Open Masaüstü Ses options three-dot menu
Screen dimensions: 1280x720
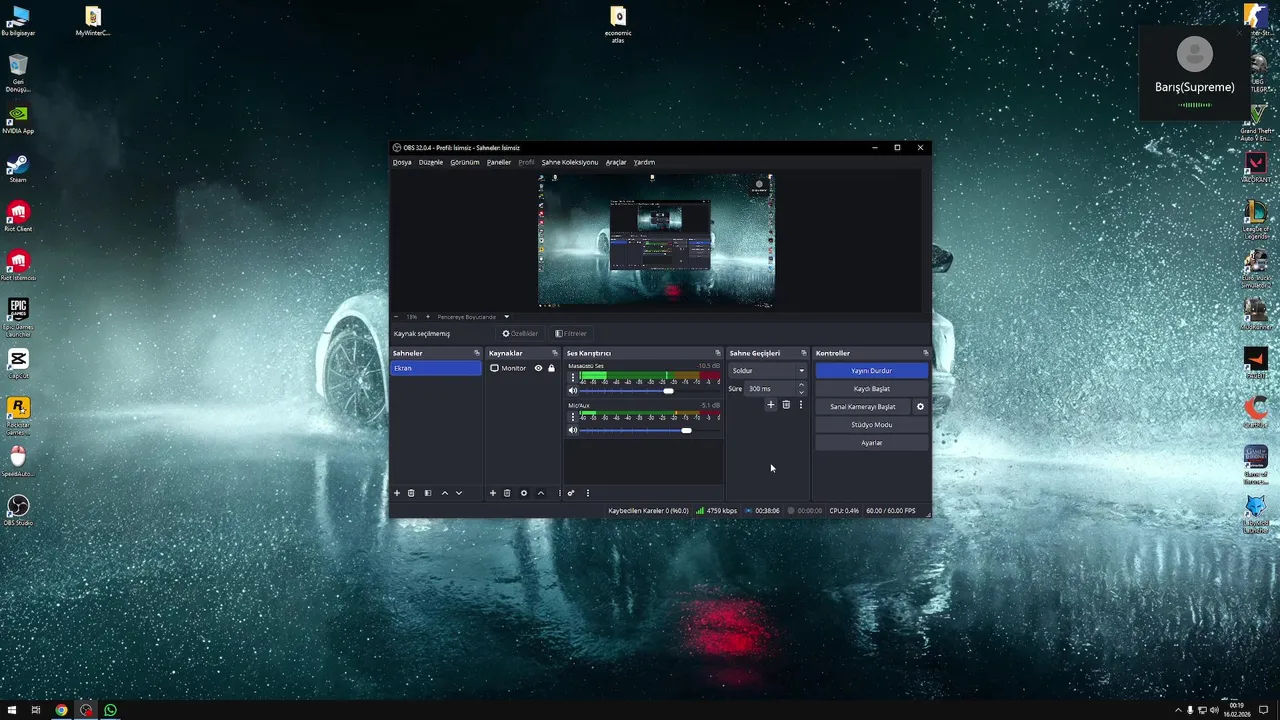[x=573, y=378]
